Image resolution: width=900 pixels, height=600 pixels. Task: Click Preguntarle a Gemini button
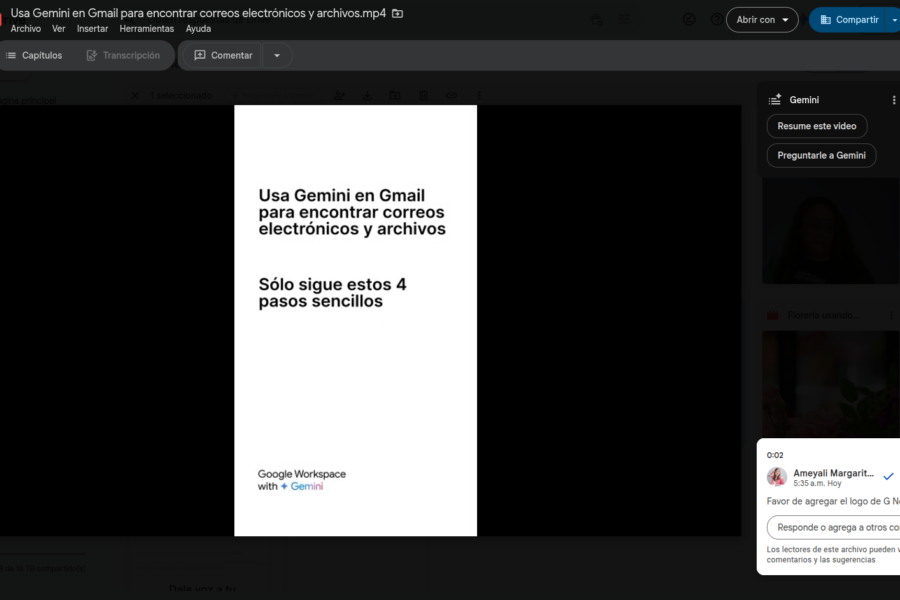(821, 156)
